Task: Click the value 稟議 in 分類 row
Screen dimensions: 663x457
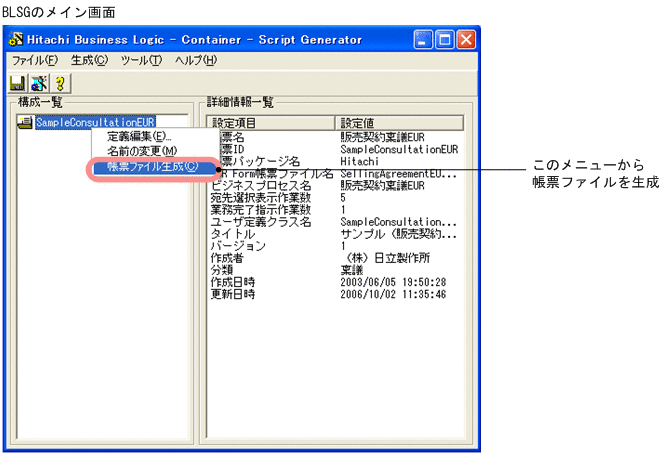Action: pos(352,270)
